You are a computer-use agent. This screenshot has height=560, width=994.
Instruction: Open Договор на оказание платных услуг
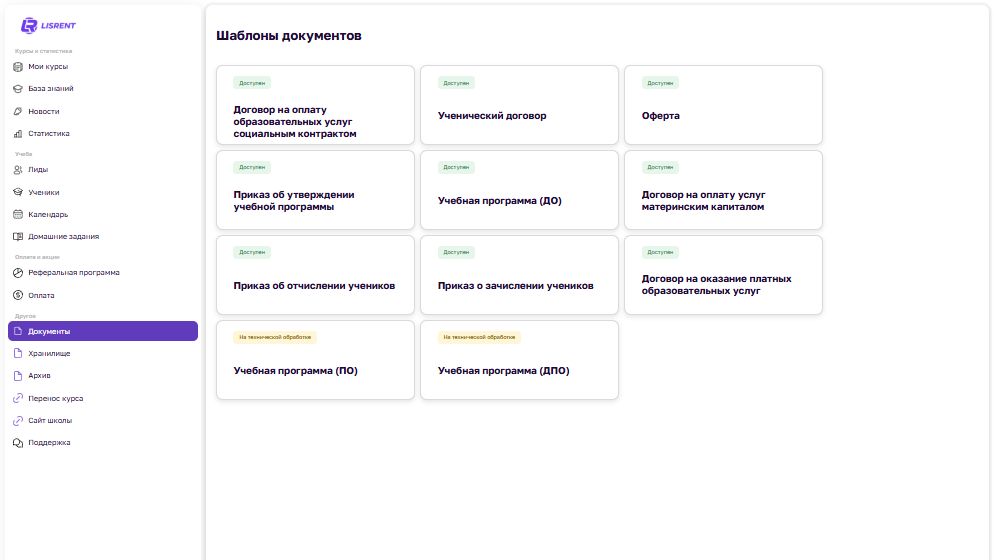tap(723, 275)
